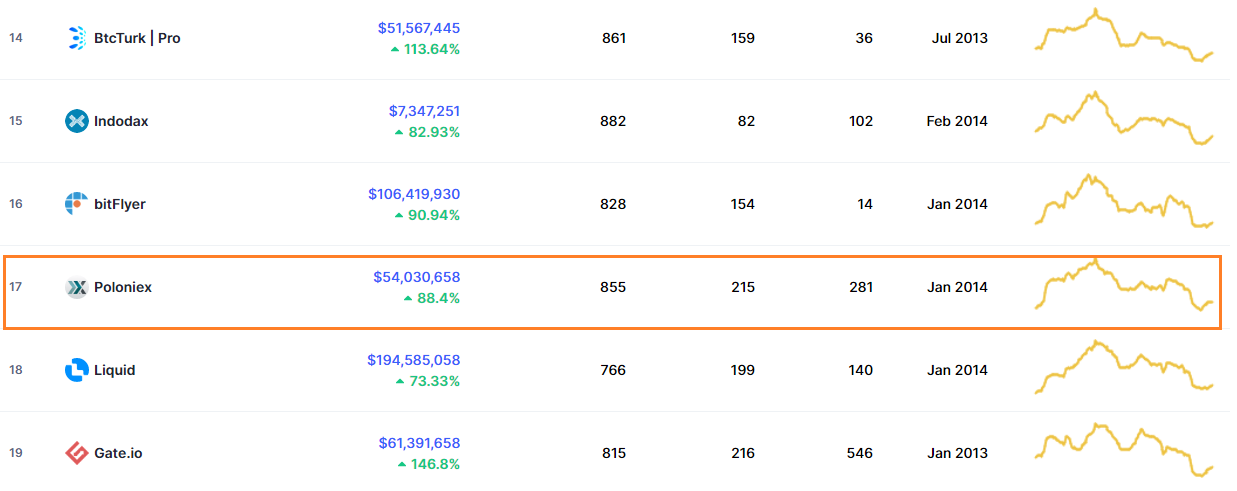1237x491 pixels.
Task: Click the value 828 in bitFlyer row
Action: [614, 204]
